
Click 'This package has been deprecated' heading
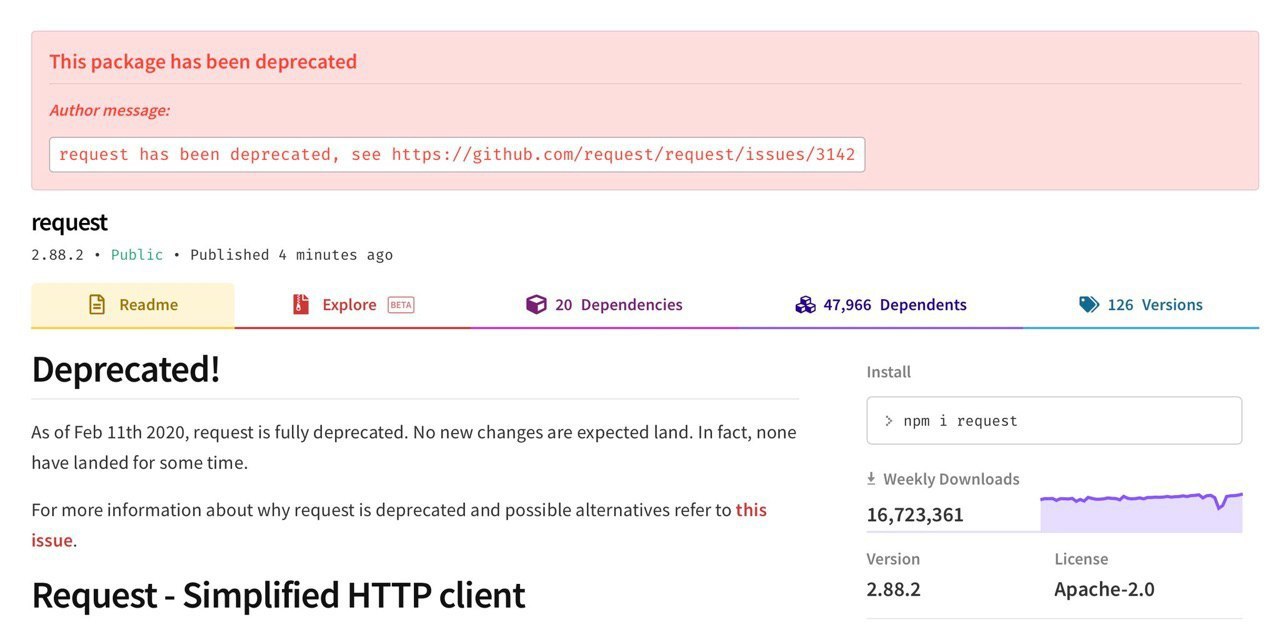point(203,62)
